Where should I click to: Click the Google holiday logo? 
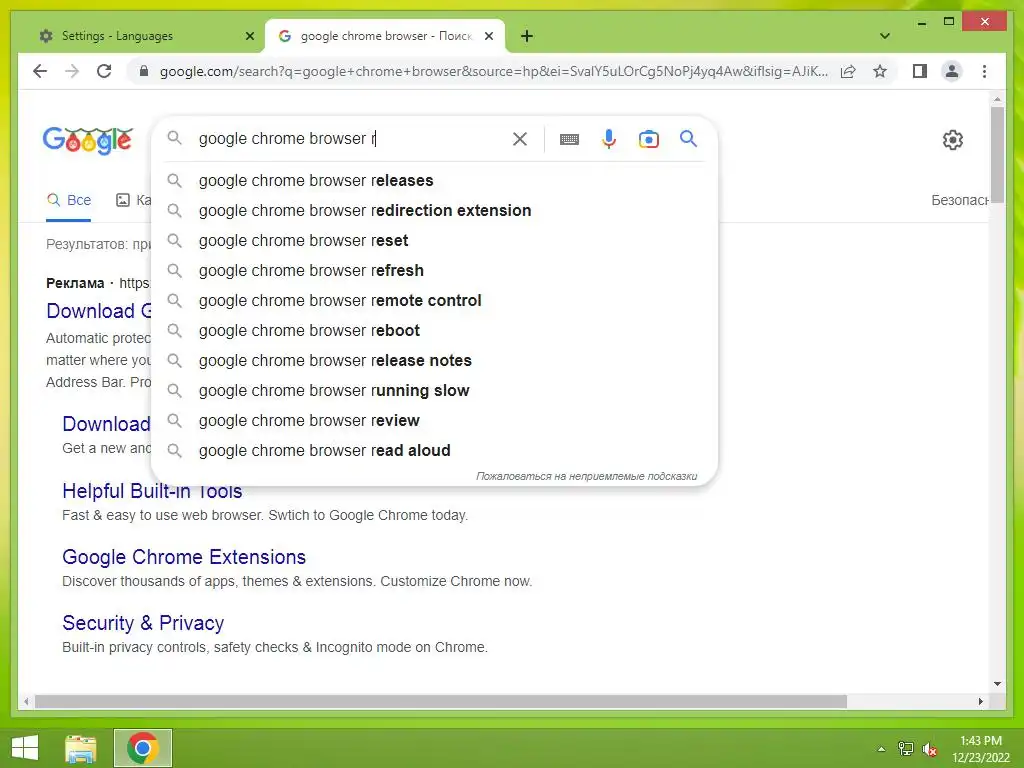(x=88, y=140)
